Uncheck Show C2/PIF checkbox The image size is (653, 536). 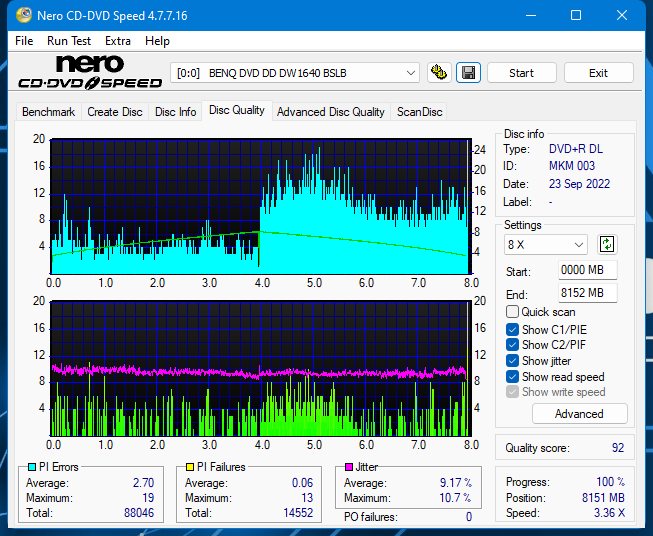pos(512,344)
